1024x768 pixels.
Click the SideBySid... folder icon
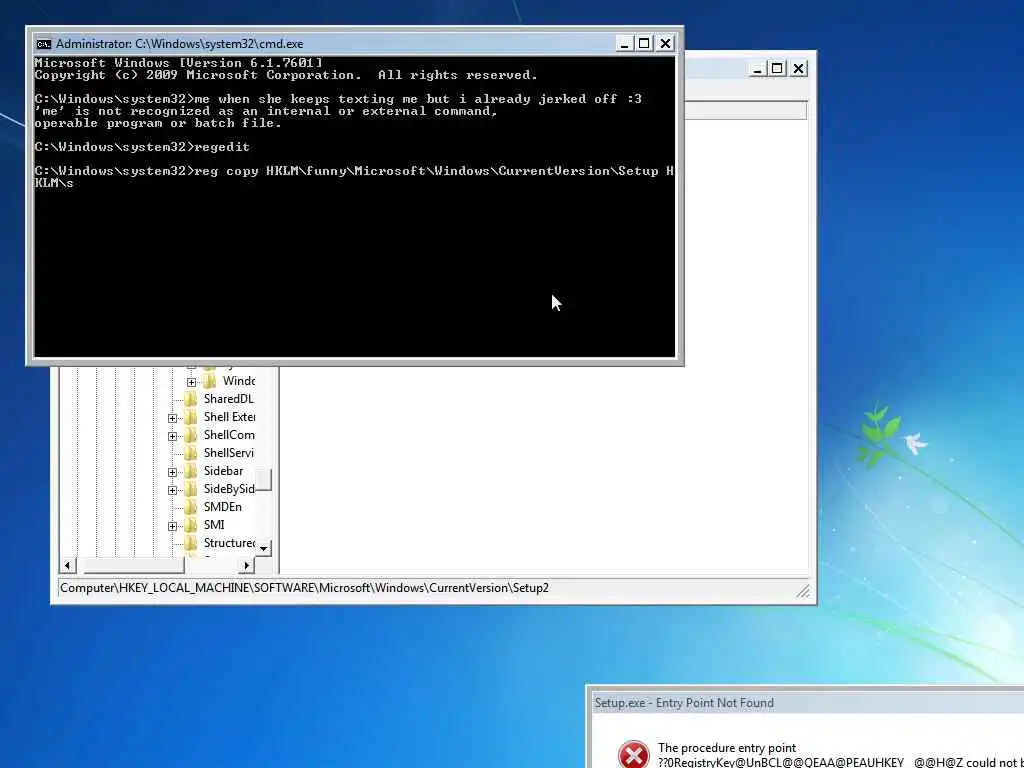pyautogui.click(x=191, y=488)
